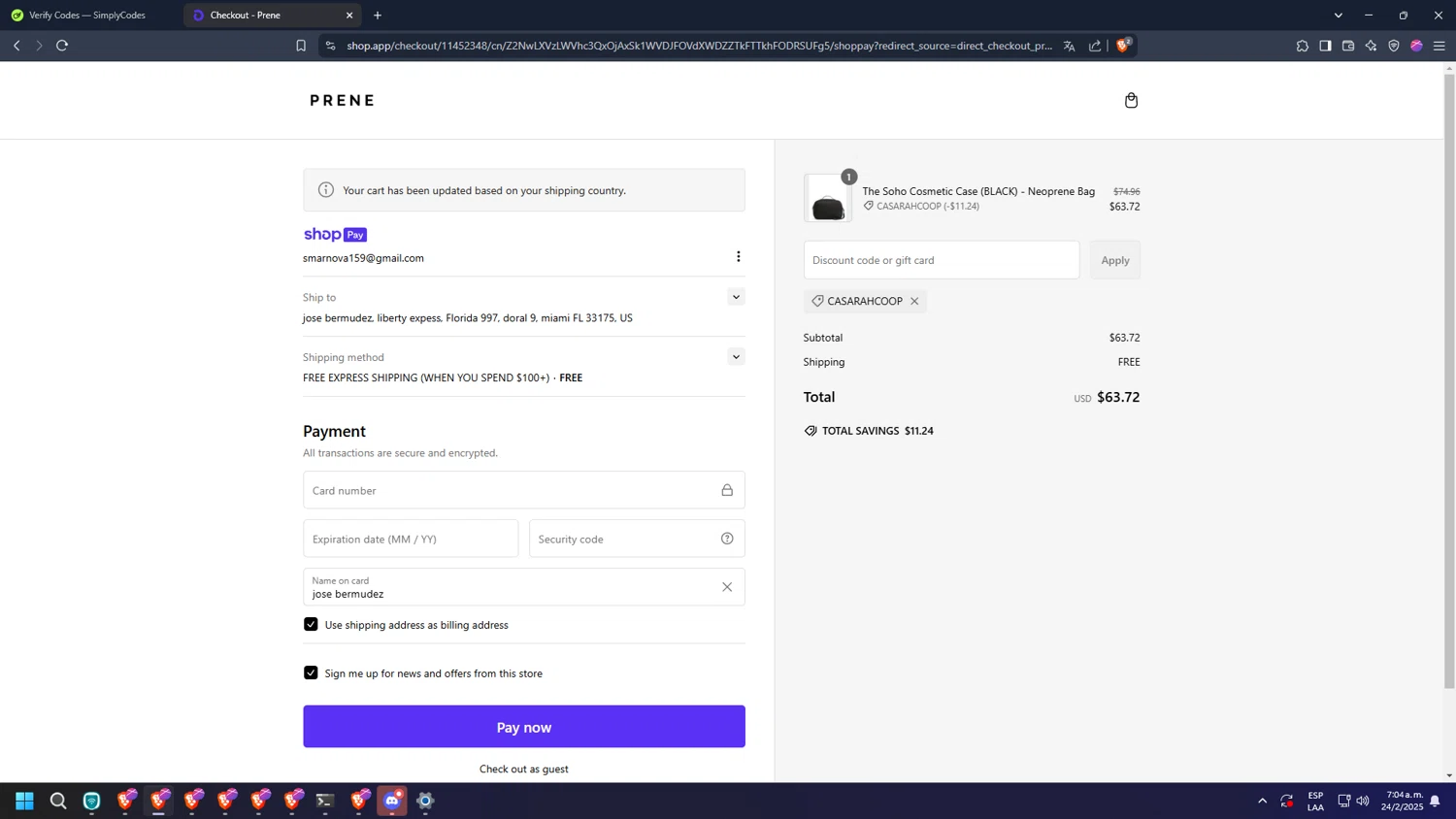Open a new browser tab
1456x819 pixels.
click(x=378, y=15)
